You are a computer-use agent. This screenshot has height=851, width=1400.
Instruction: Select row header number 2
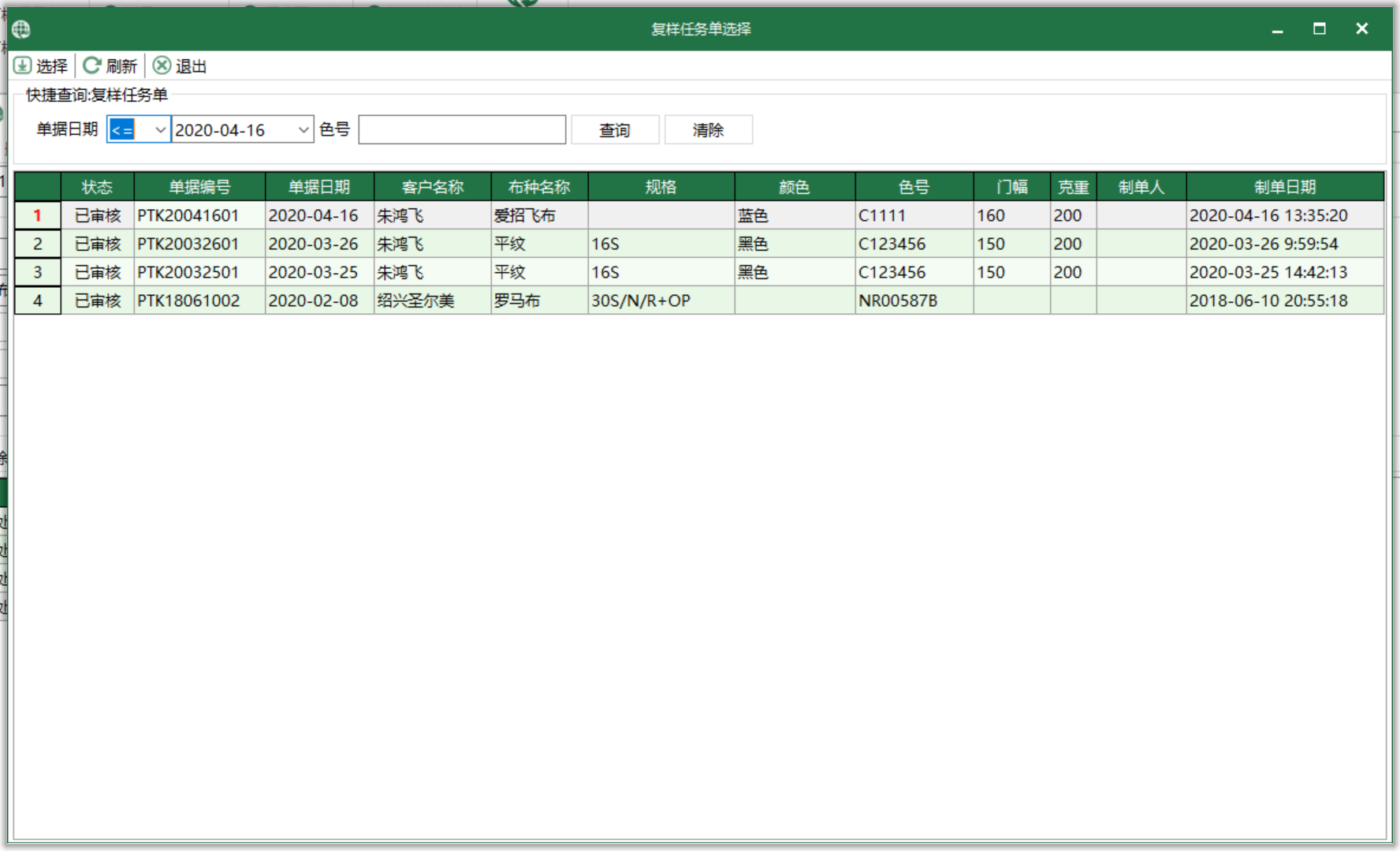(38, 244)
